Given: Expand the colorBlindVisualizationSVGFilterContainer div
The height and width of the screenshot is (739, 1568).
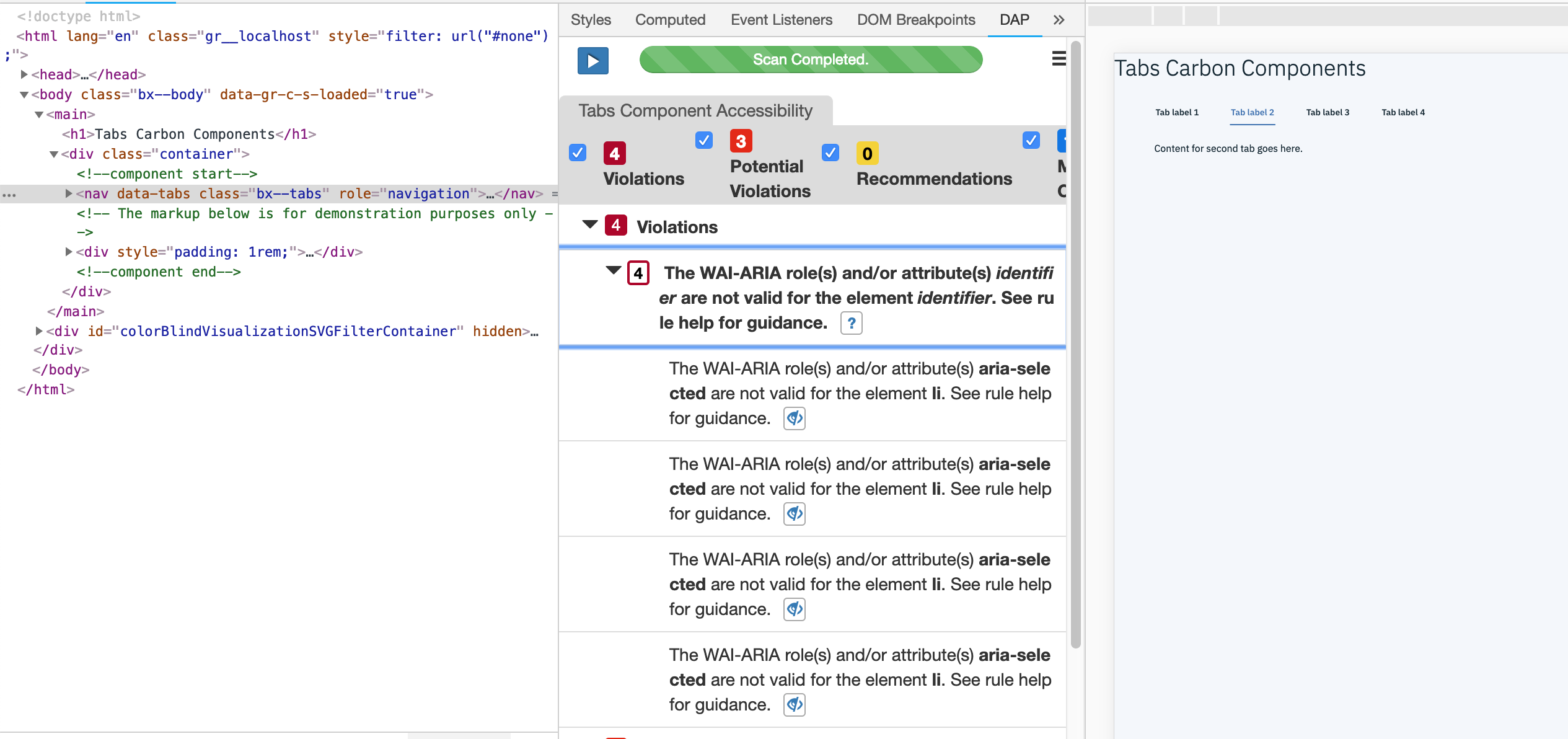Looking at the screenshot, I should click(38, 331).
